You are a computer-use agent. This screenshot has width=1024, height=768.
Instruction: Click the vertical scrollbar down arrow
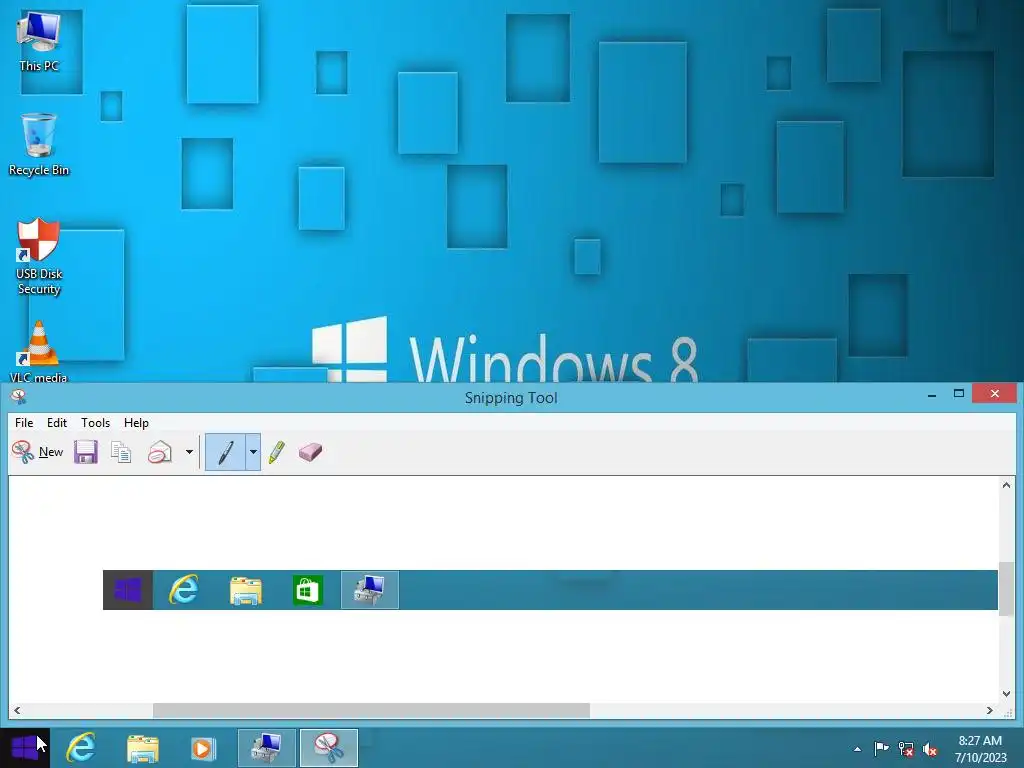[x=1006, y=694]
